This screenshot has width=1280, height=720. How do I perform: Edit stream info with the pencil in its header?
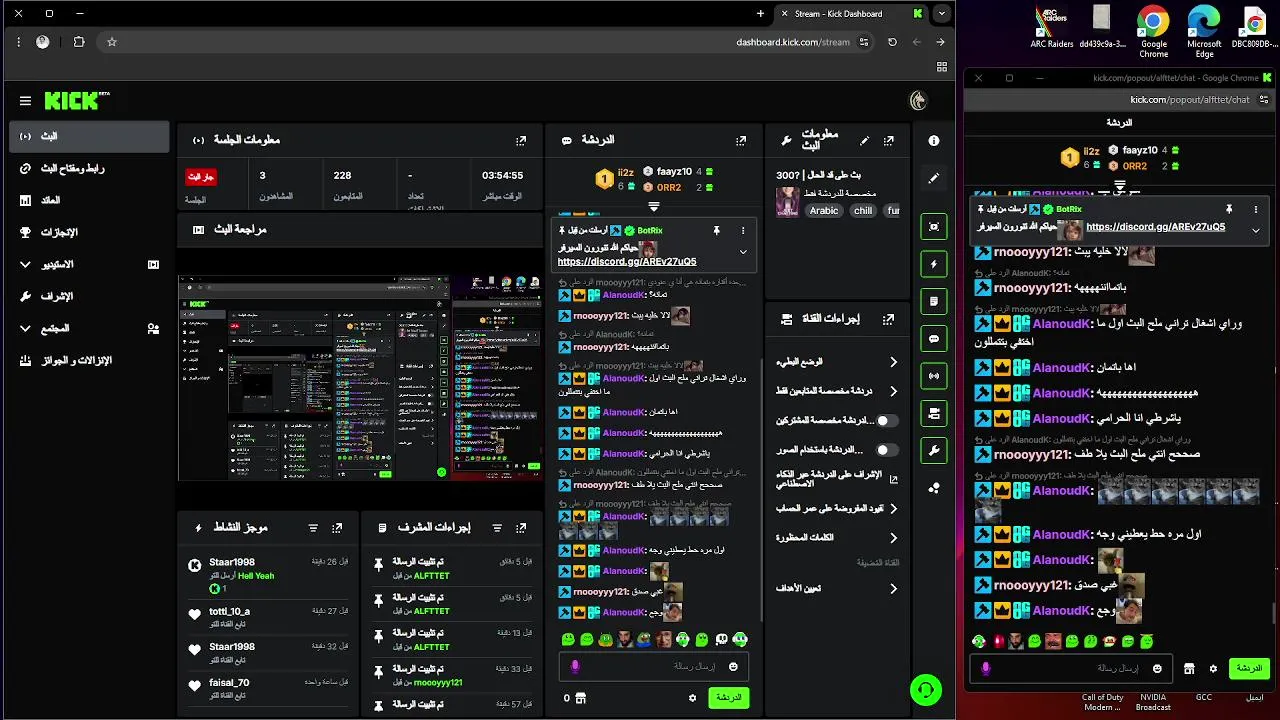coord(864,141)
